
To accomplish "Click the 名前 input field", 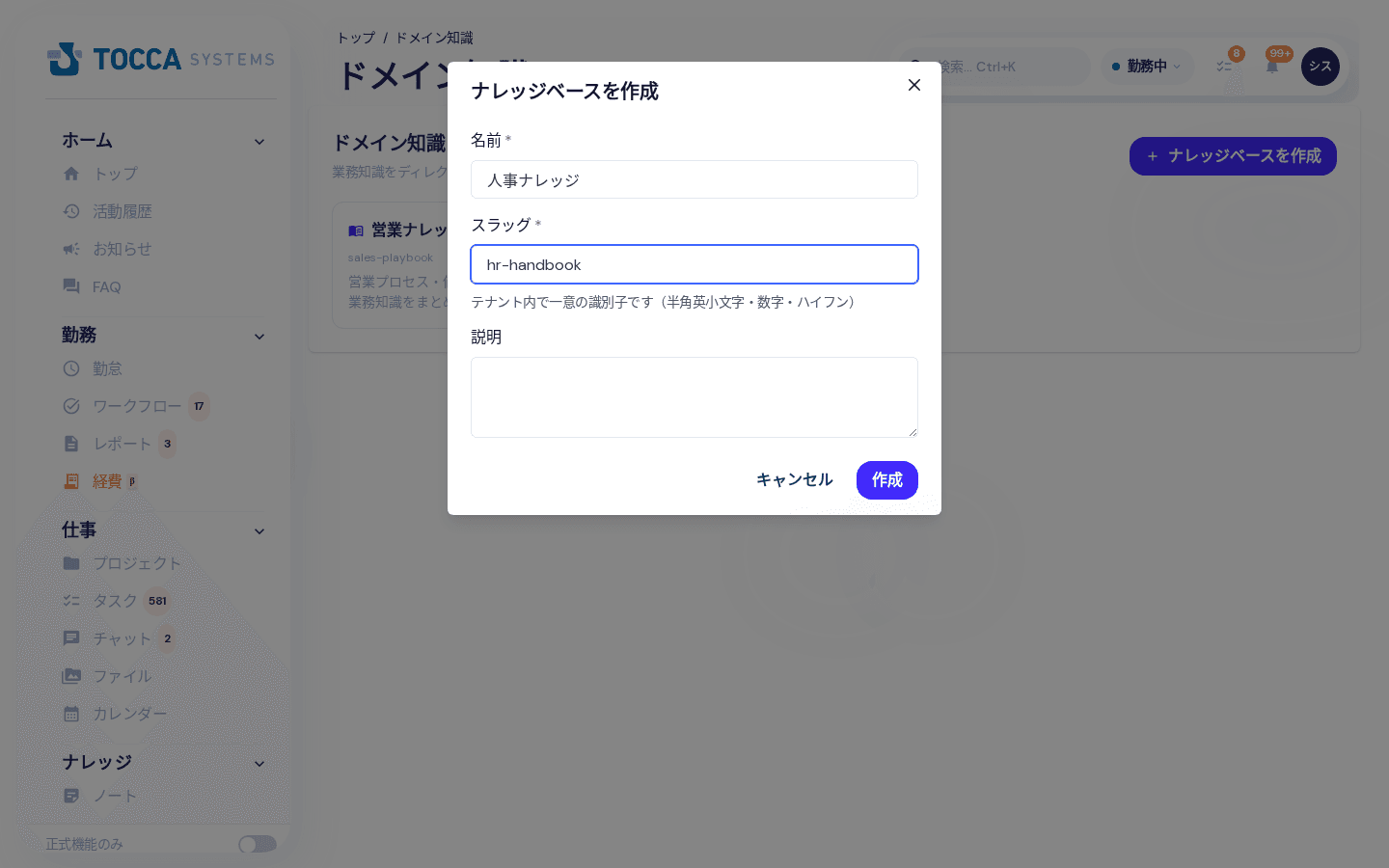I will coord(694,179).
